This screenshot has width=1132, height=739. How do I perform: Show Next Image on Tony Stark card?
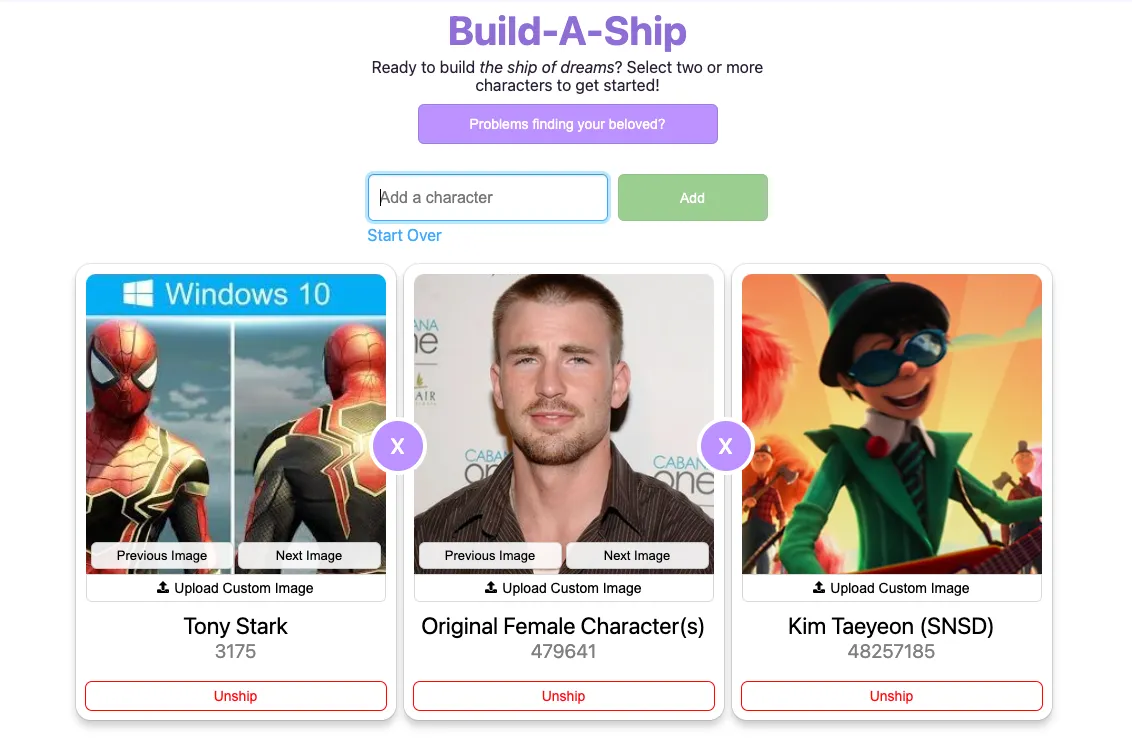coord(310,555)
